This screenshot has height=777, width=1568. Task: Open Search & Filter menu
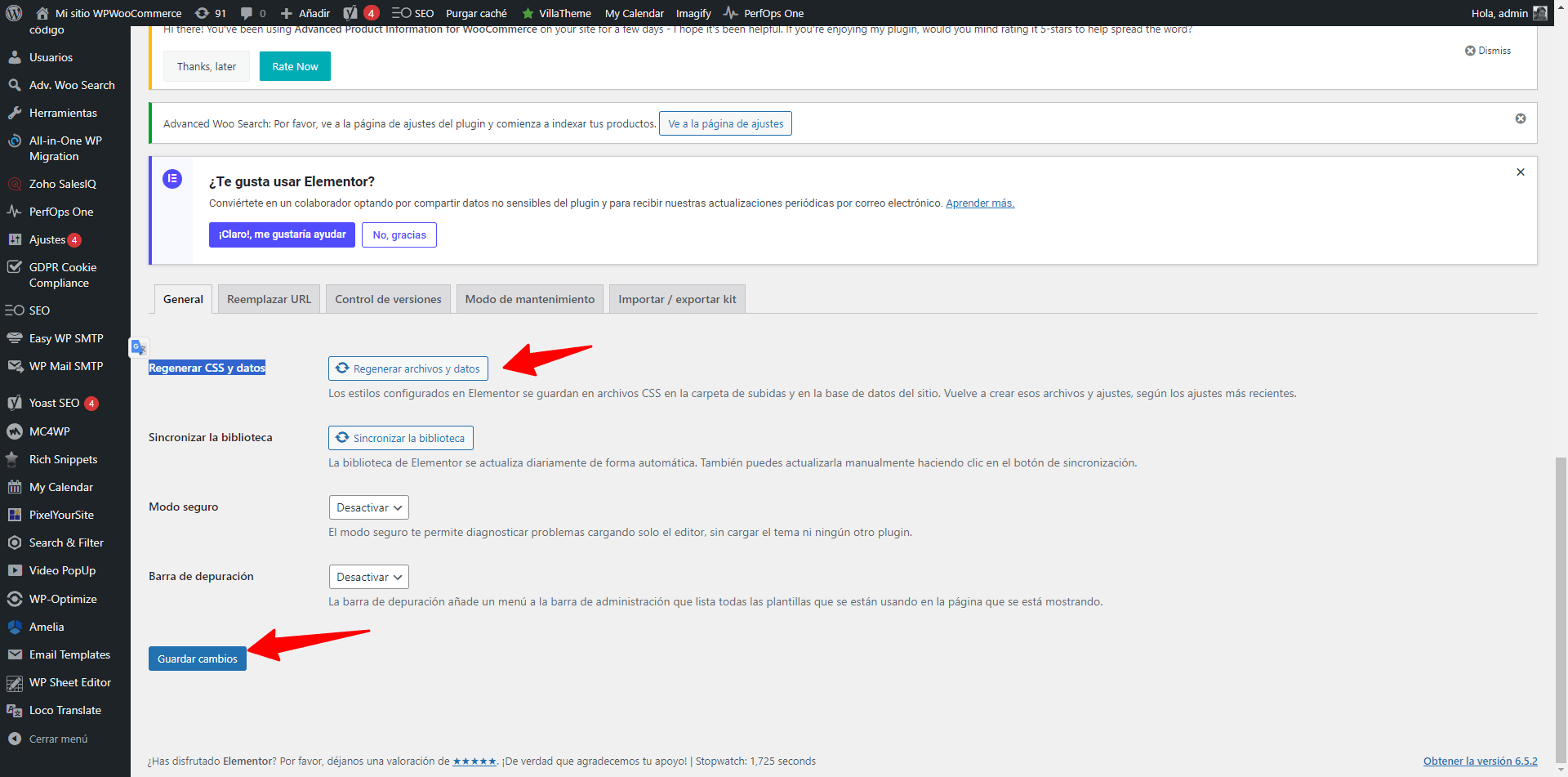coord(65,543)
